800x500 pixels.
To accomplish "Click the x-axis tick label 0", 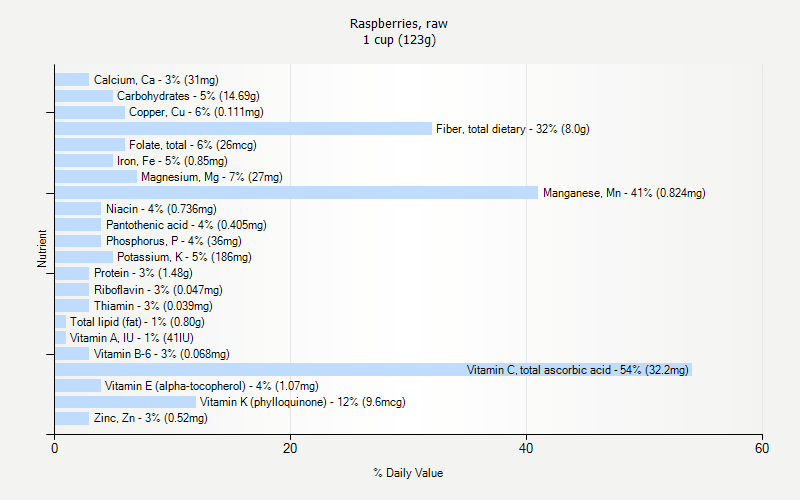I will click(55, 448).
